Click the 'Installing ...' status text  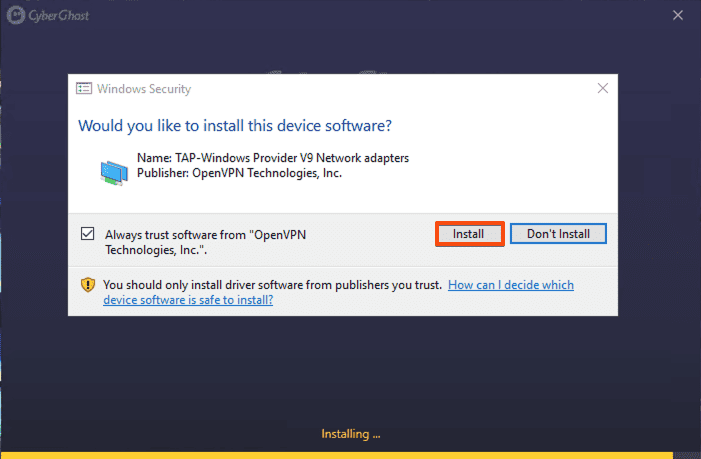point(350,434)
